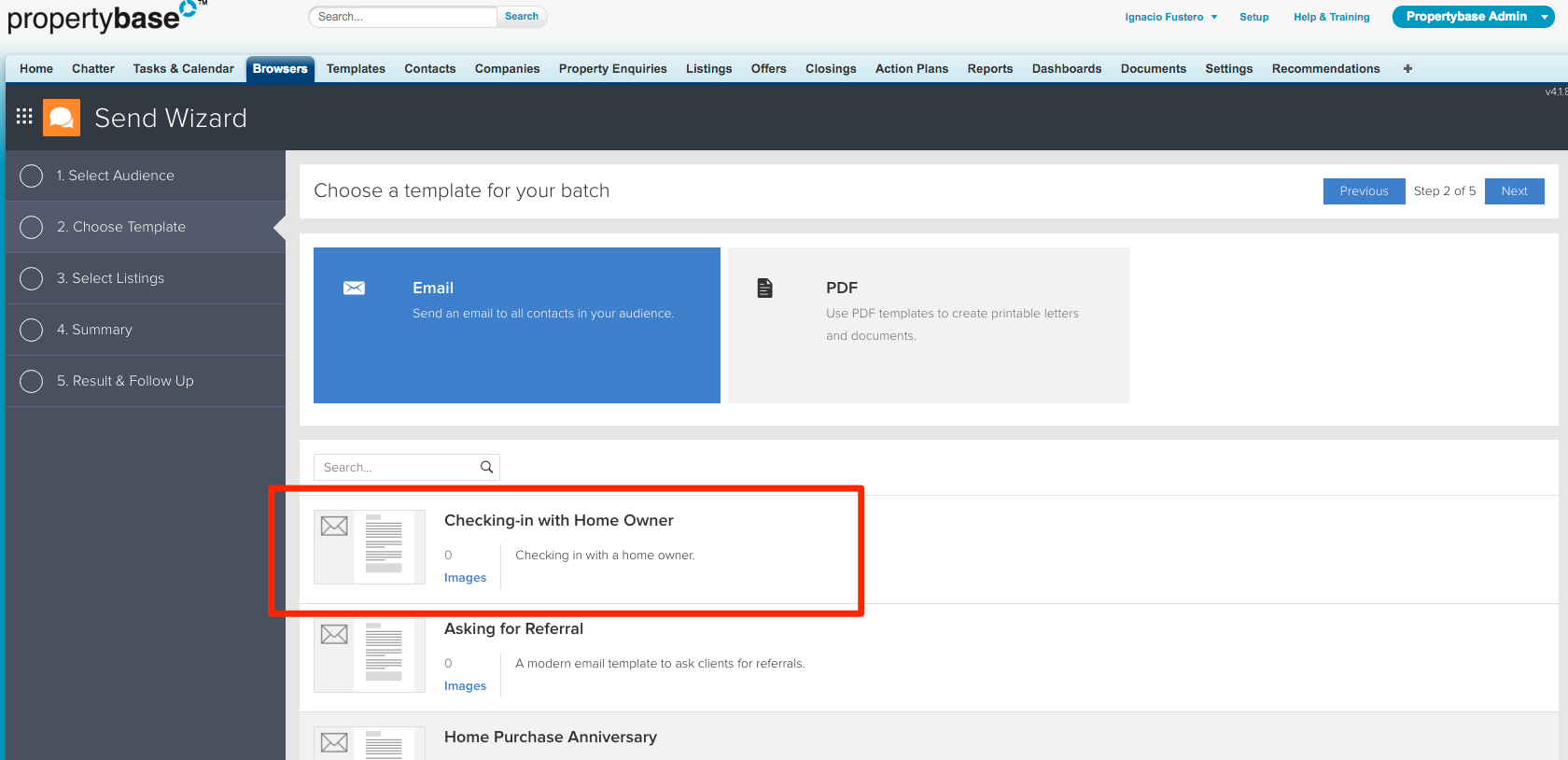Open the Settings tab

coord(1229,68)
